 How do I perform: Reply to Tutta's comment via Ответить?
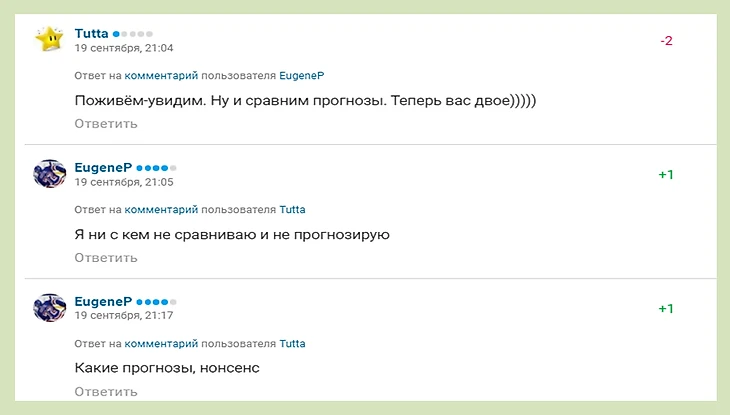(106, 124)
